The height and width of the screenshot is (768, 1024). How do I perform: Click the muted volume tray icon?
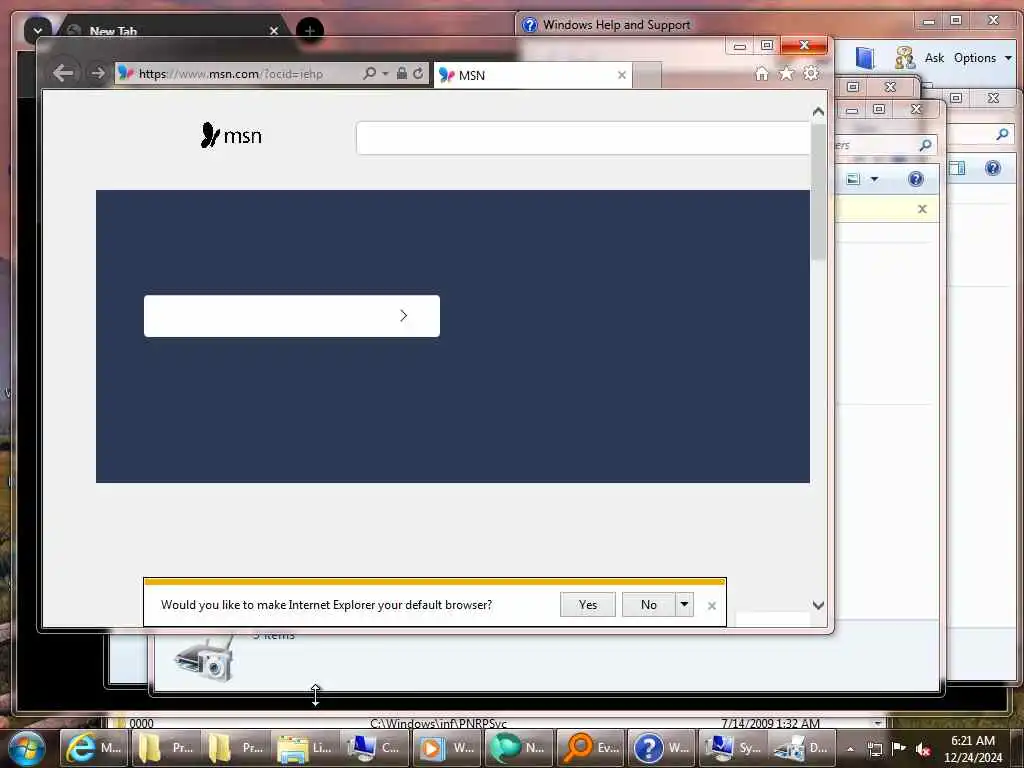tap(923, 749)
